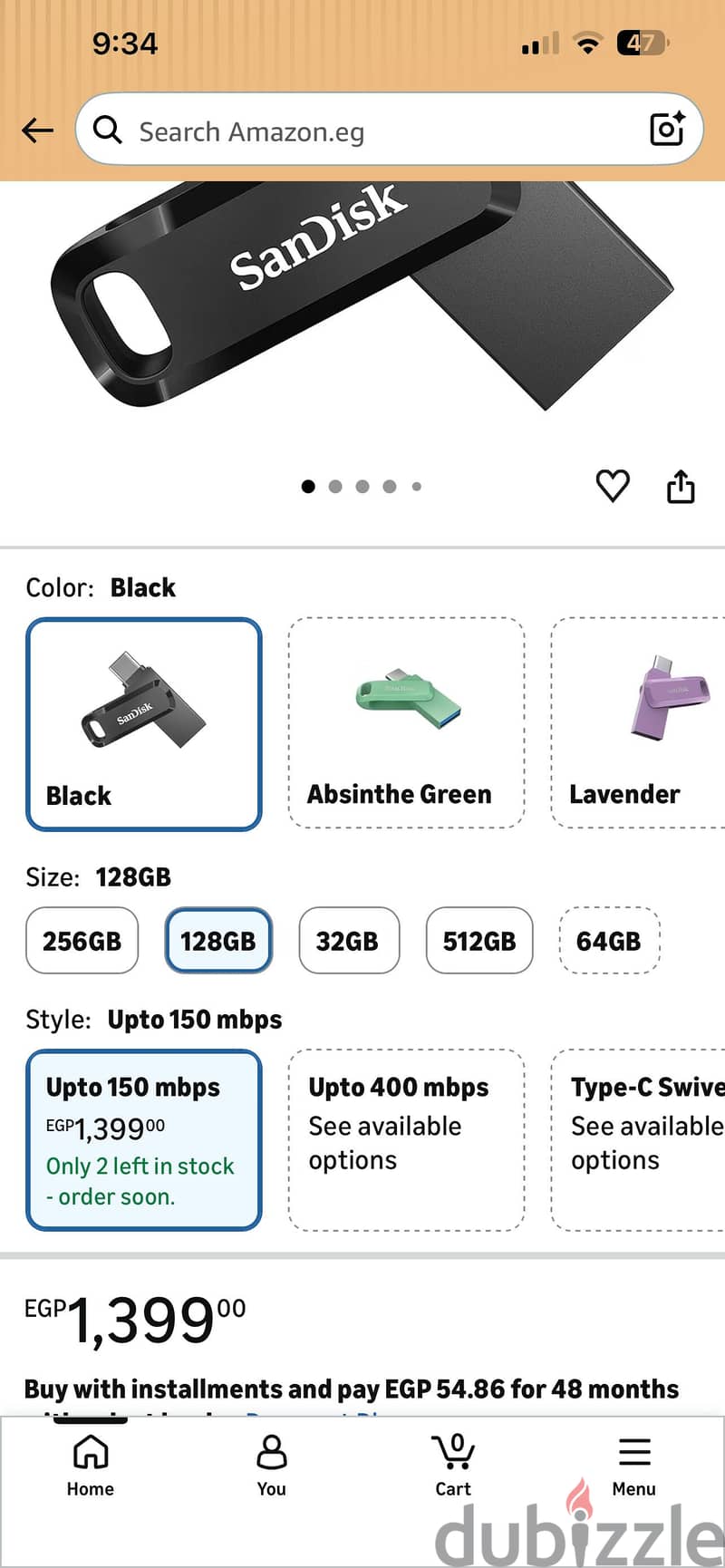Tap the back arrow icon
This screenshot has height=1568, width=725.
(37, 131)
